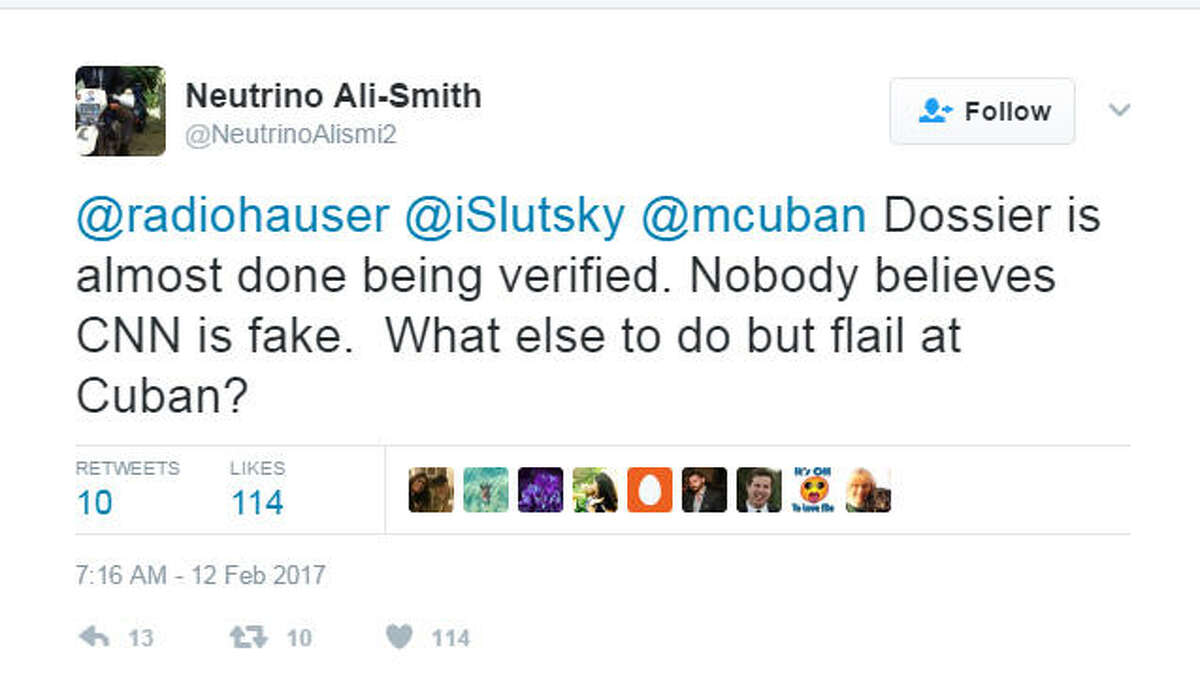
Task: Click the retweet icon
Action: (247, 637)
